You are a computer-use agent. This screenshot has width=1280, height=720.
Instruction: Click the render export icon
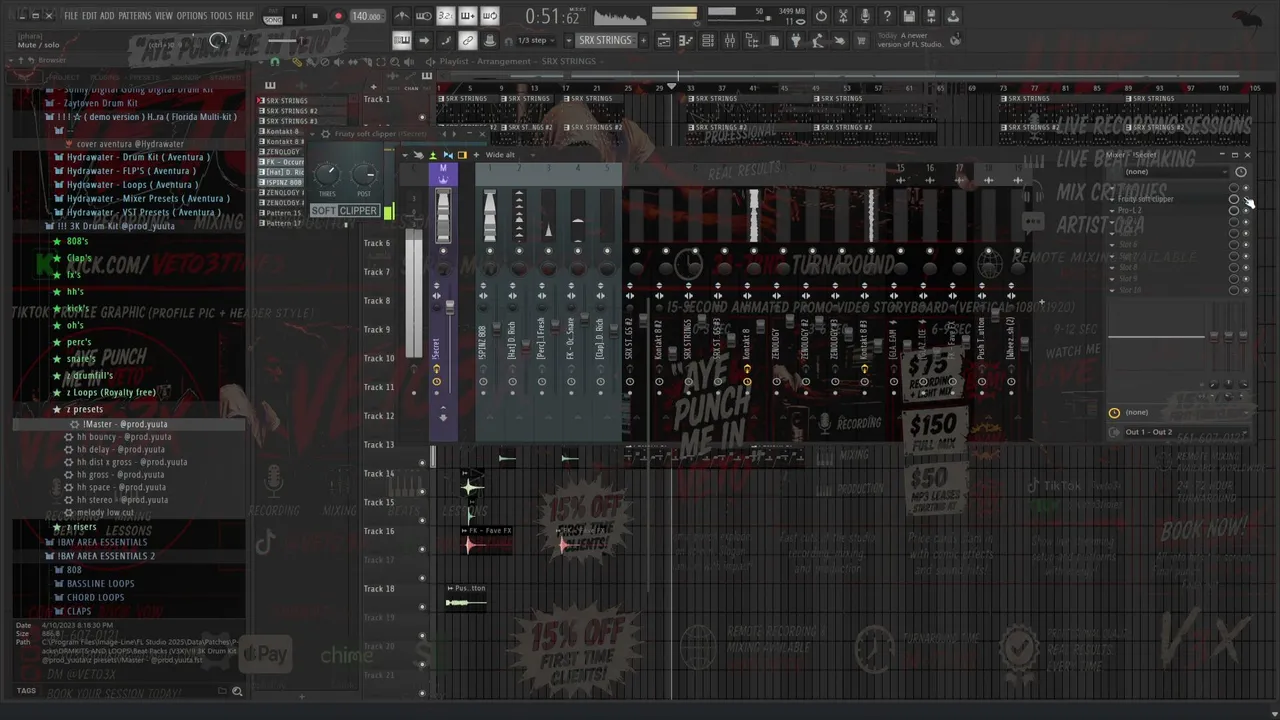tap(931, 16)
